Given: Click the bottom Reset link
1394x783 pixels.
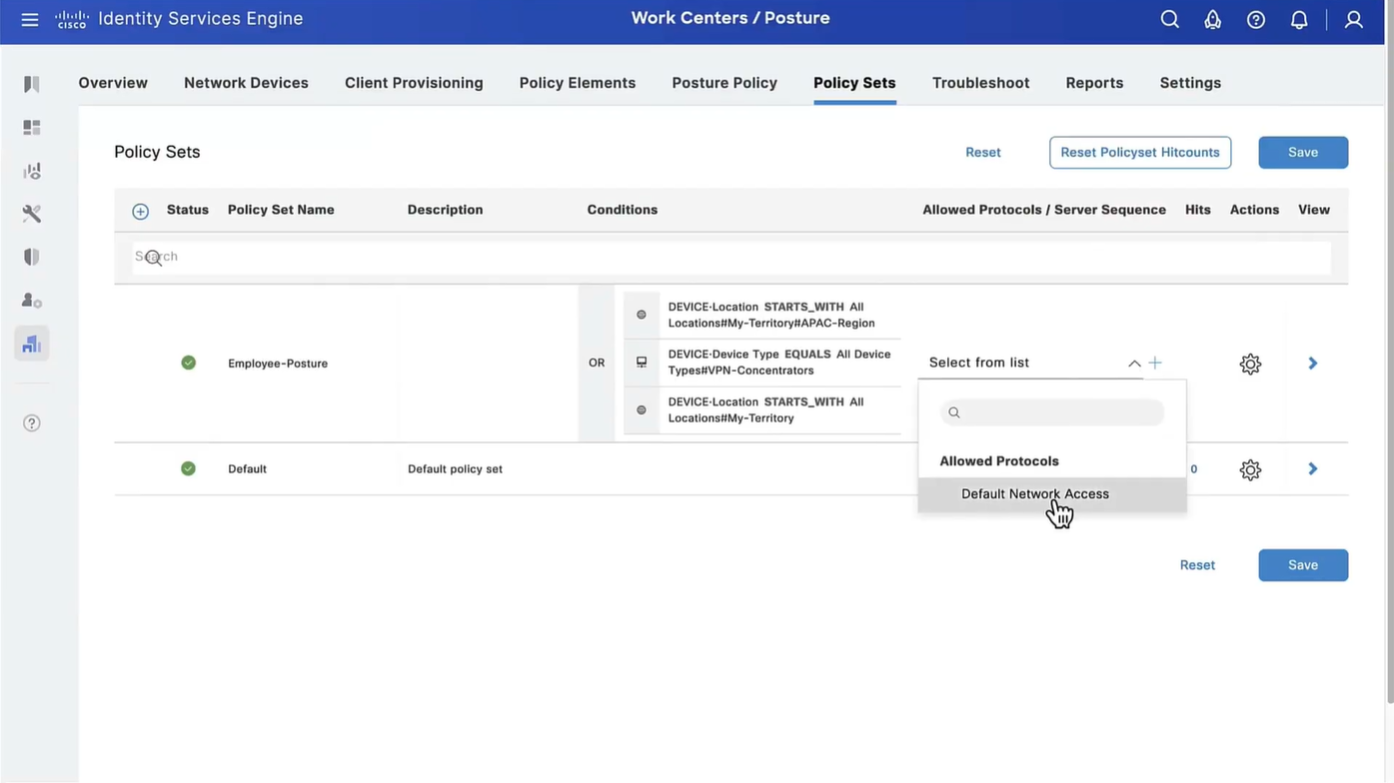Looking at the screenshot, I should coord(1197,565).
